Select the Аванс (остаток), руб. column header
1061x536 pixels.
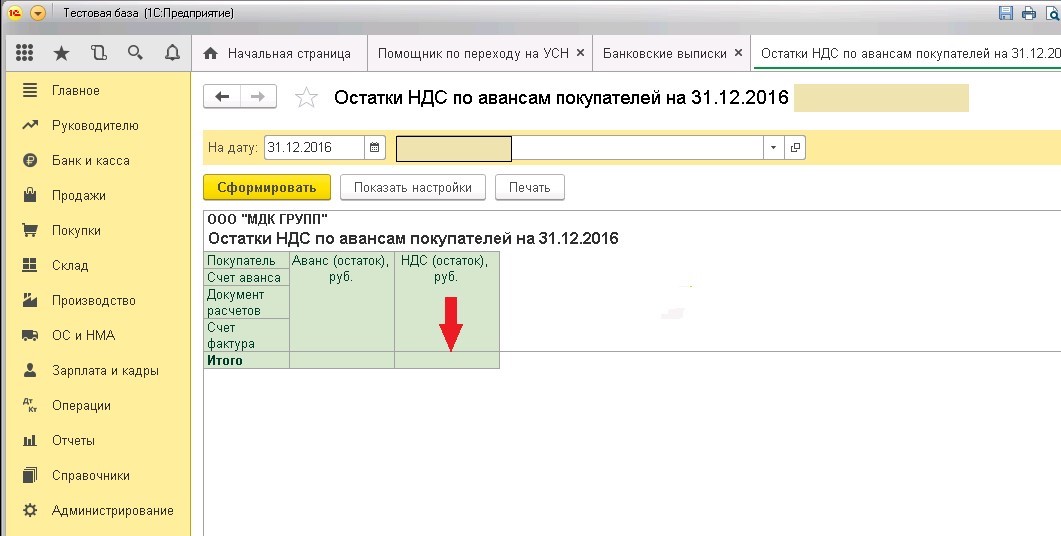pos(342,302)
